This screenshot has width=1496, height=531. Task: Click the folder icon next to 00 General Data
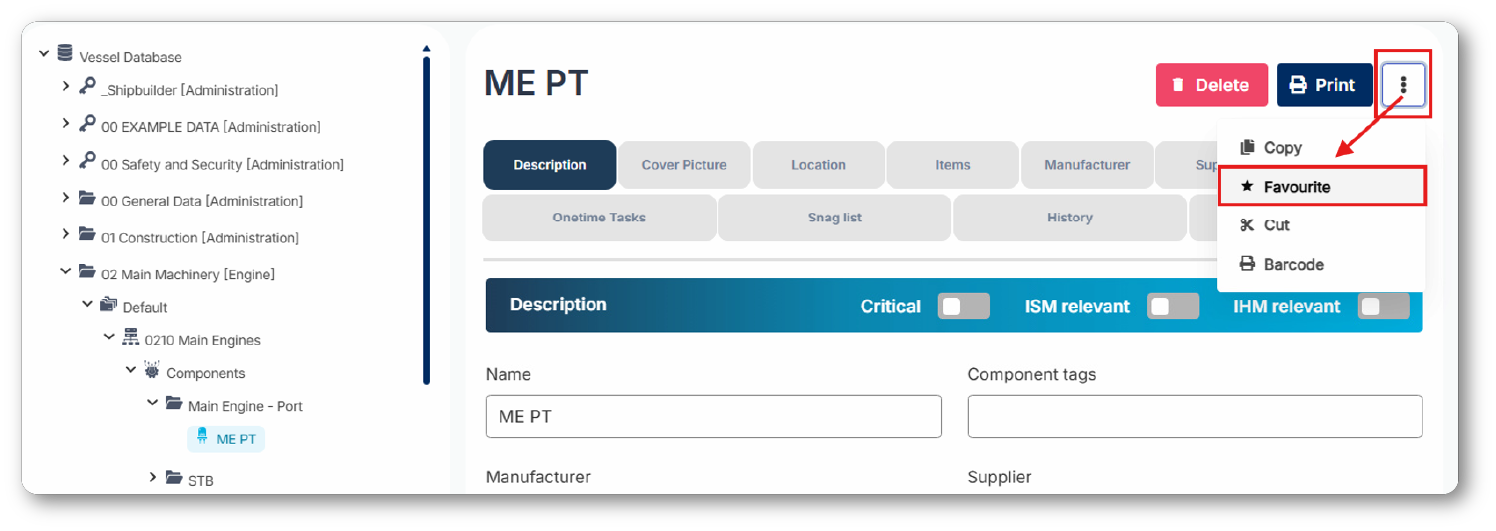point(87,199)
